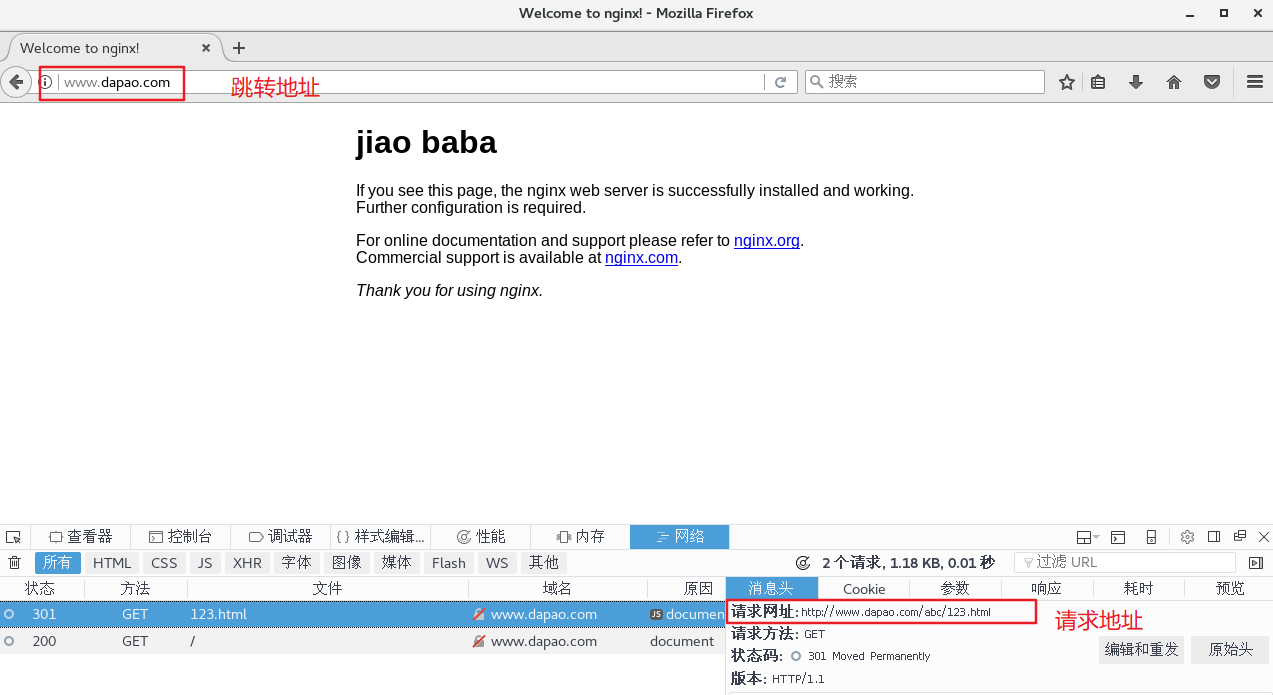The height and width of the screenshot is (695, 1273).
Task: Bookmark this page with the star icon
Action: click(x=1067, y=82)
